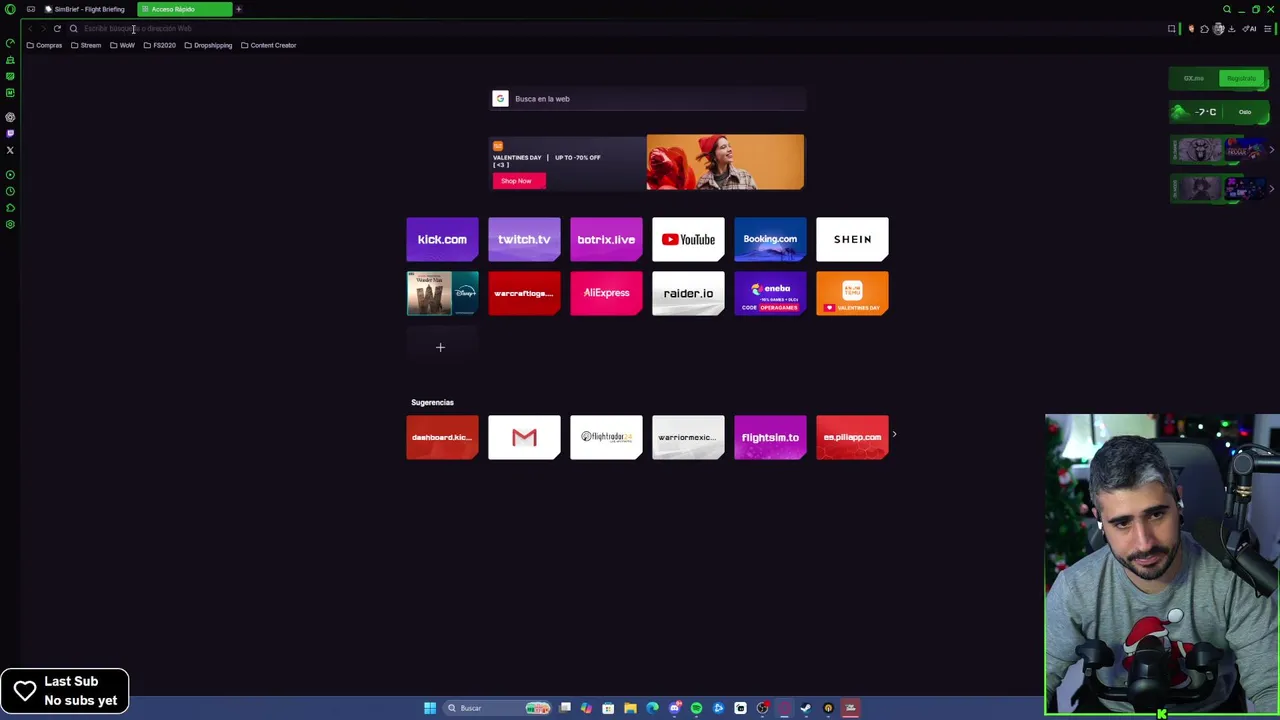Open the tab islands workspace icon

pos(31,9)
